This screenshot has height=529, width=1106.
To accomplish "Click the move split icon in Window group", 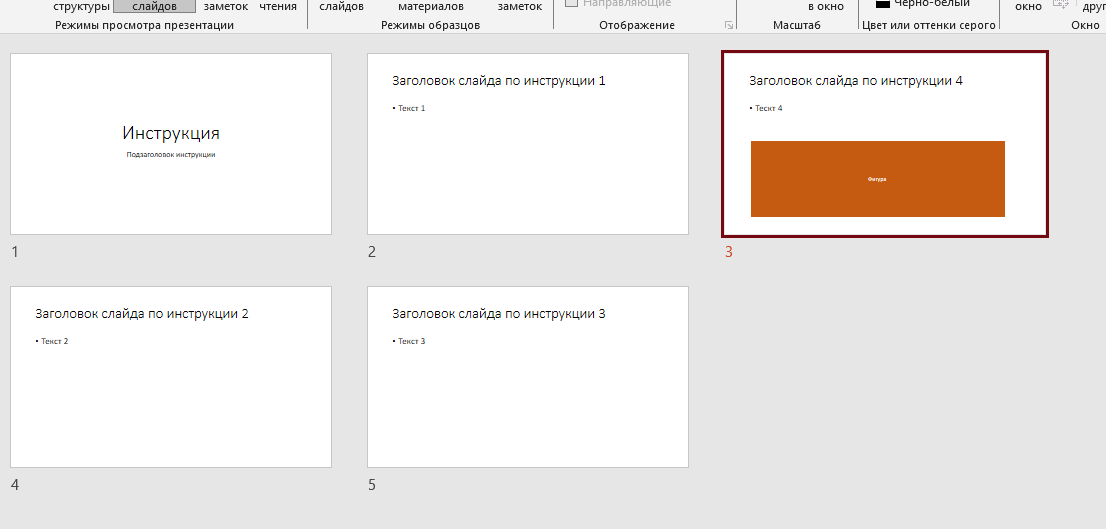I will pos(1060,5).
